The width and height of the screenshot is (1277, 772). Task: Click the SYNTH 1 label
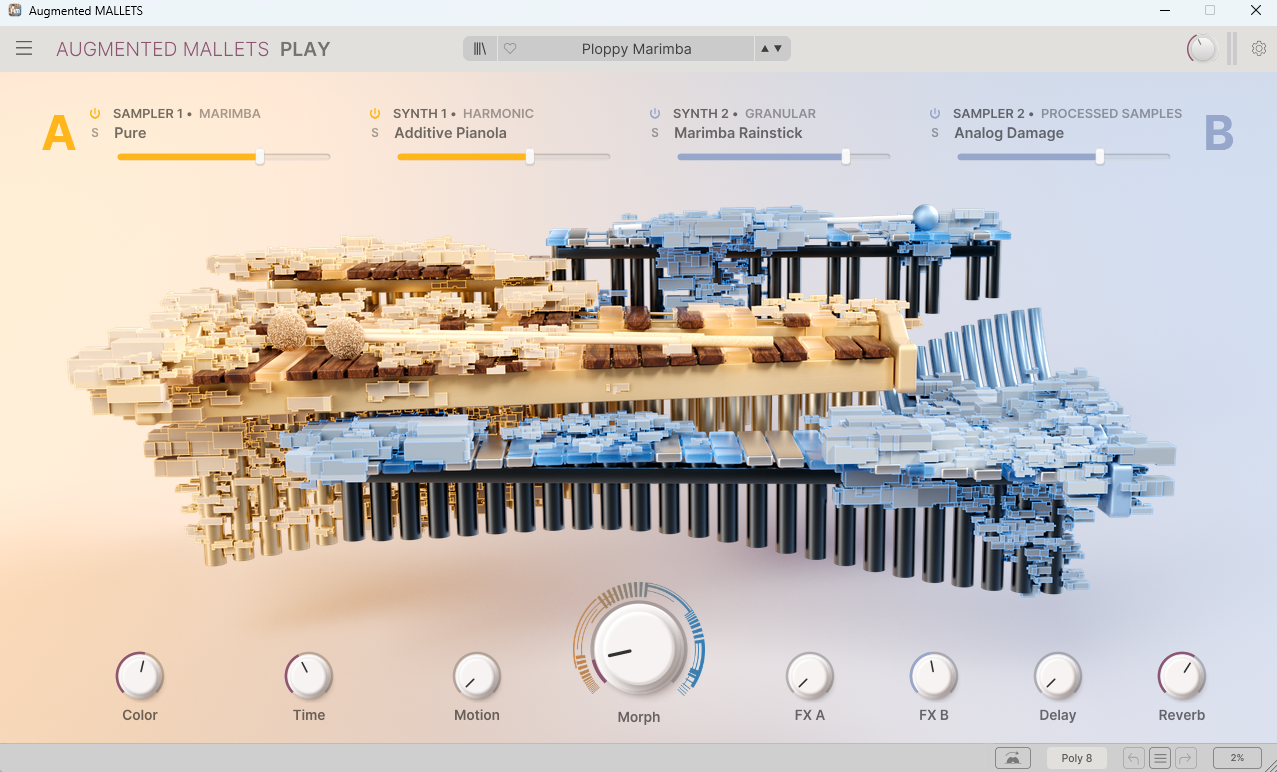[x=421, y=114]
